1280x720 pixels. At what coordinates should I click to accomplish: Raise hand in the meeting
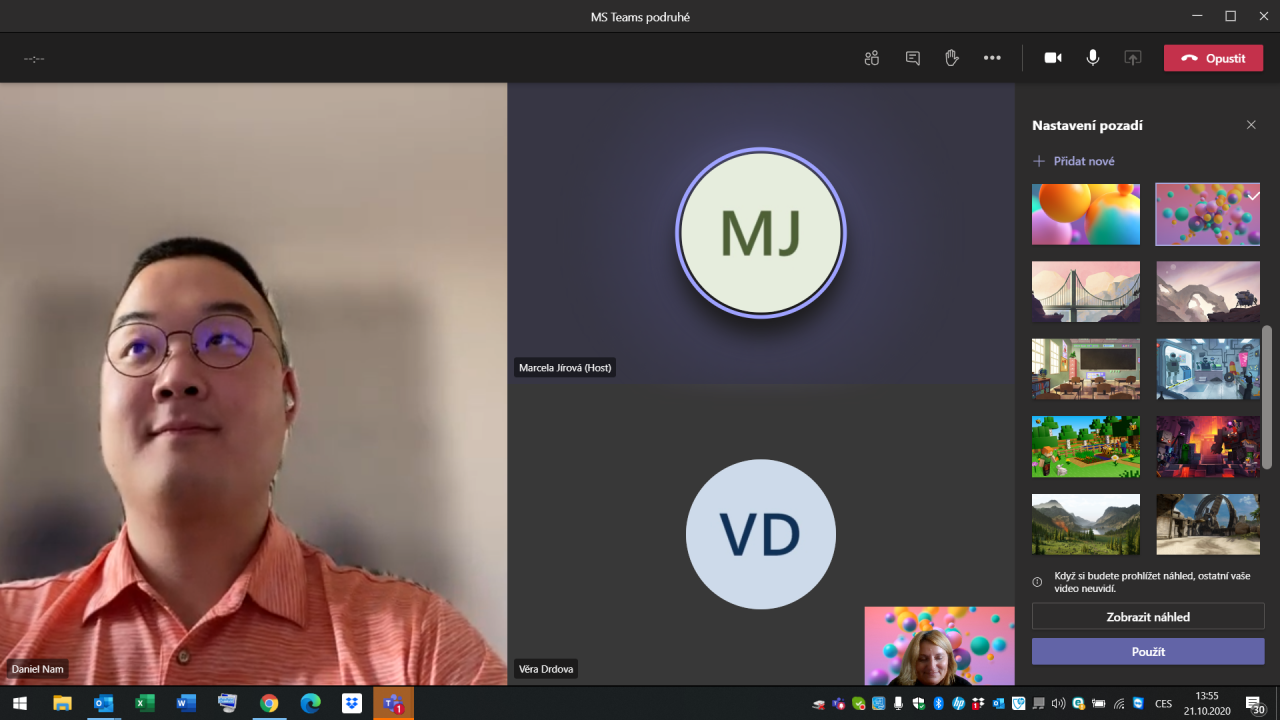point(952,58)
